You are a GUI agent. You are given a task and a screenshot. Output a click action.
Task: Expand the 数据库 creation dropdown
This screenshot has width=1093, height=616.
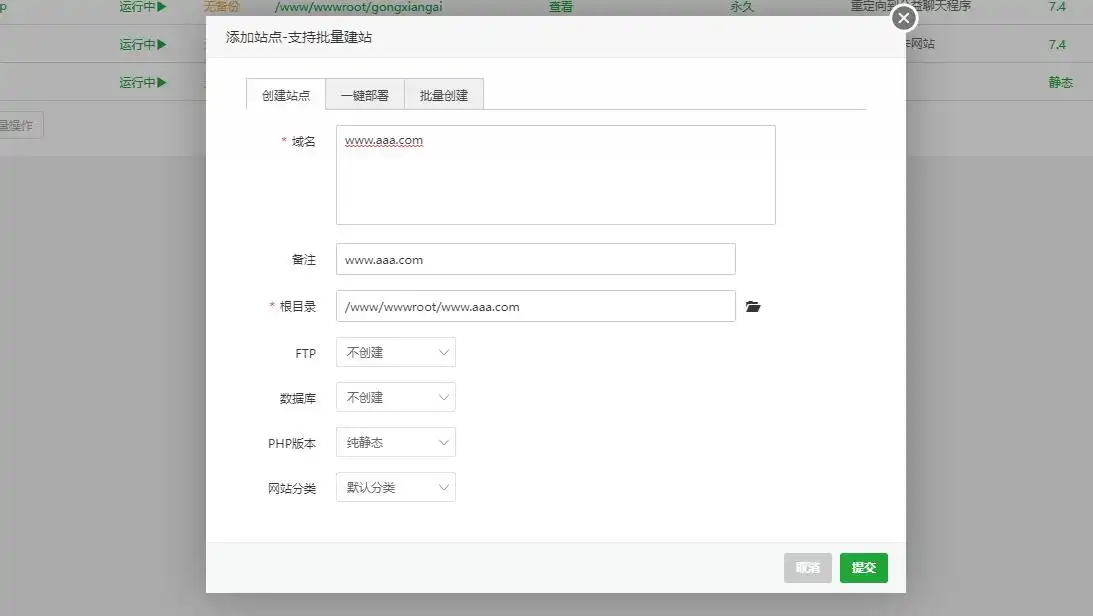395,397
